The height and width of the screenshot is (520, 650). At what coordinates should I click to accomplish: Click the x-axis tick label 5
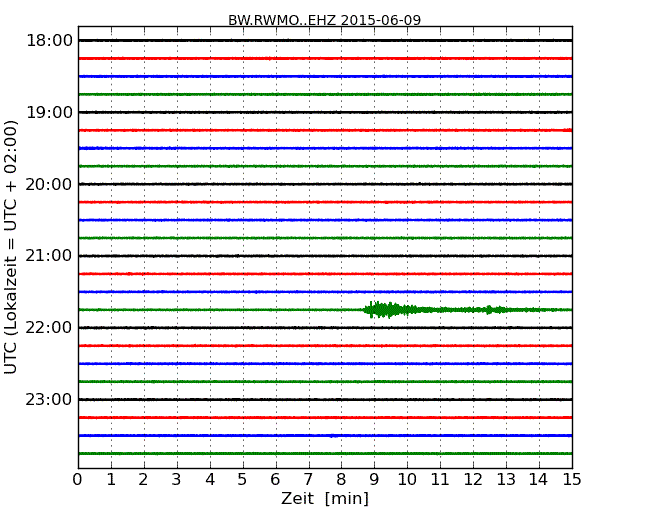(x=243, y=480)
